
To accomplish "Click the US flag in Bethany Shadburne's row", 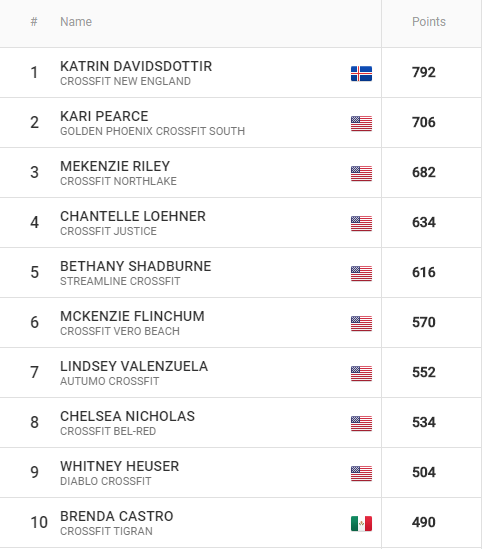I will (x=361, y=273).
